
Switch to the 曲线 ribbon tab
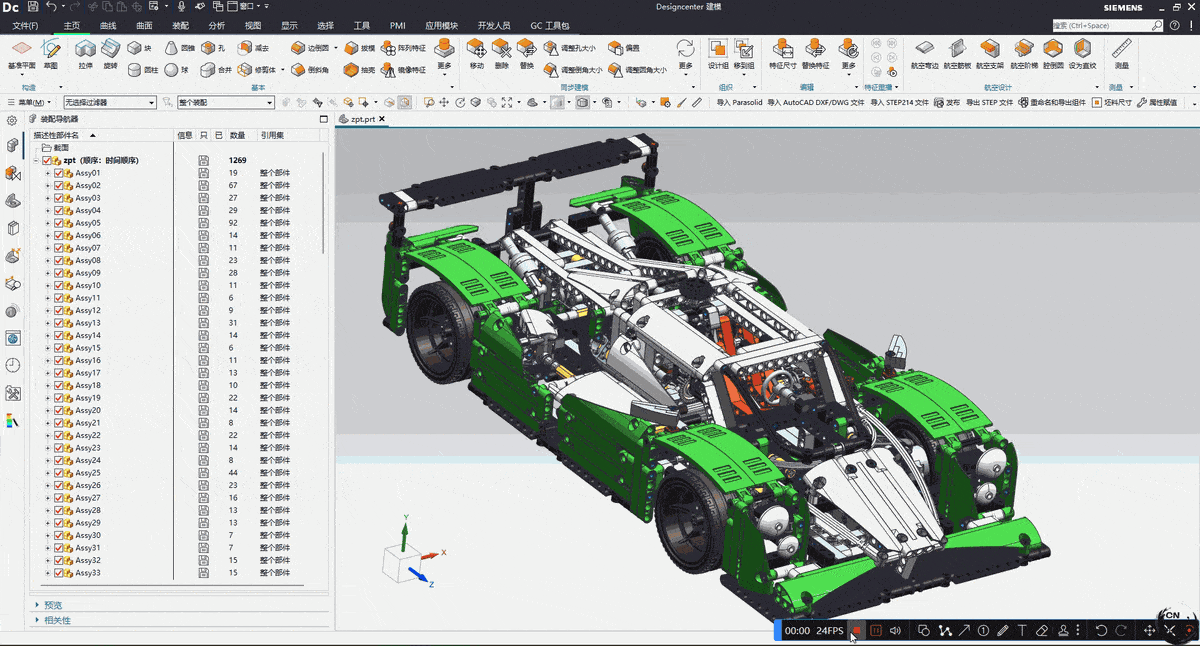[108, 25]
